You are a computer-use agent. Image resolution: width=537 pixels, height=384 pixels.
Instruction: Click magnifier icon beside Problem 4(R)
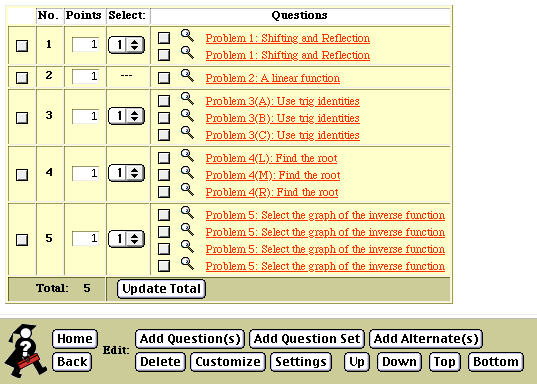(x=187, y=189)
